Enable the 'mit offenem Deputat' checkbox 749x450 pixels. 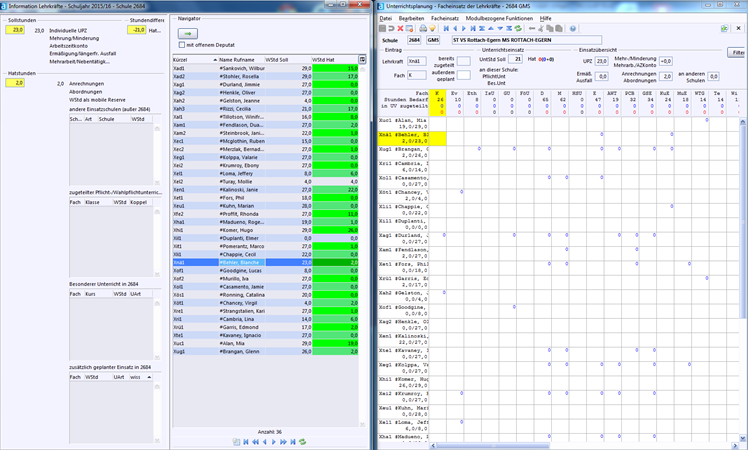[x=182, y=45]
